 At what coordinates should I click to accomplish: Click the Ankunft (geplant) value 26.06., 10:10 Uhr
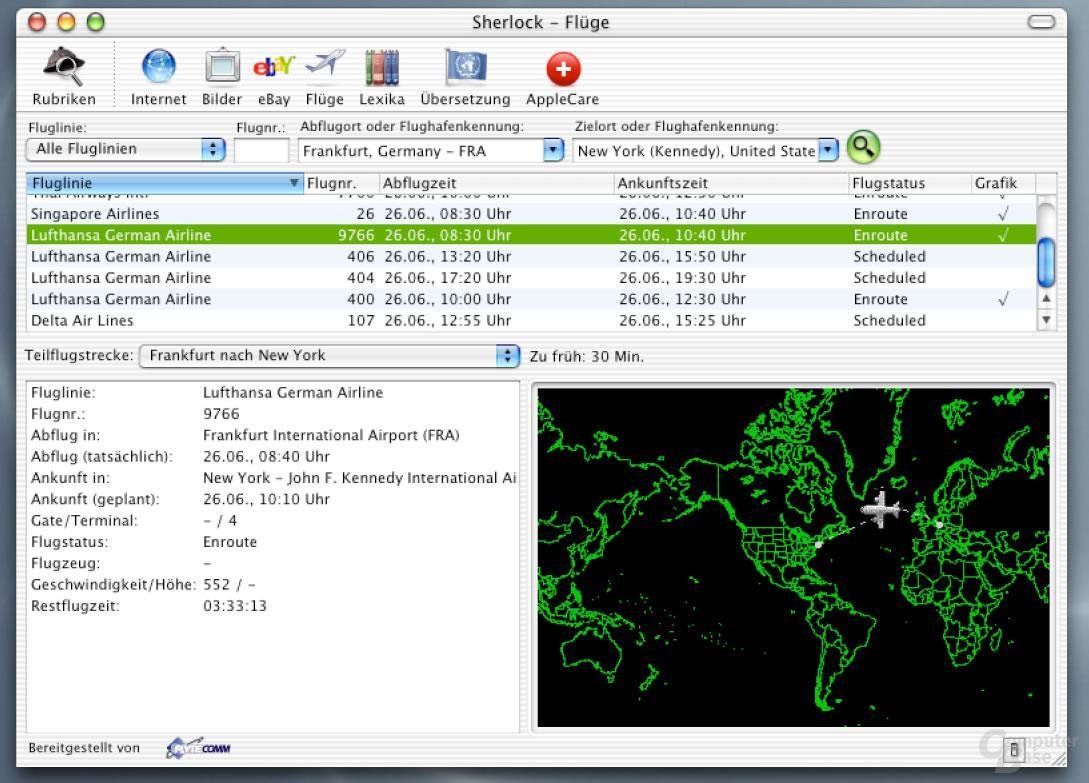pyautogui.click(x=266, y=499)
